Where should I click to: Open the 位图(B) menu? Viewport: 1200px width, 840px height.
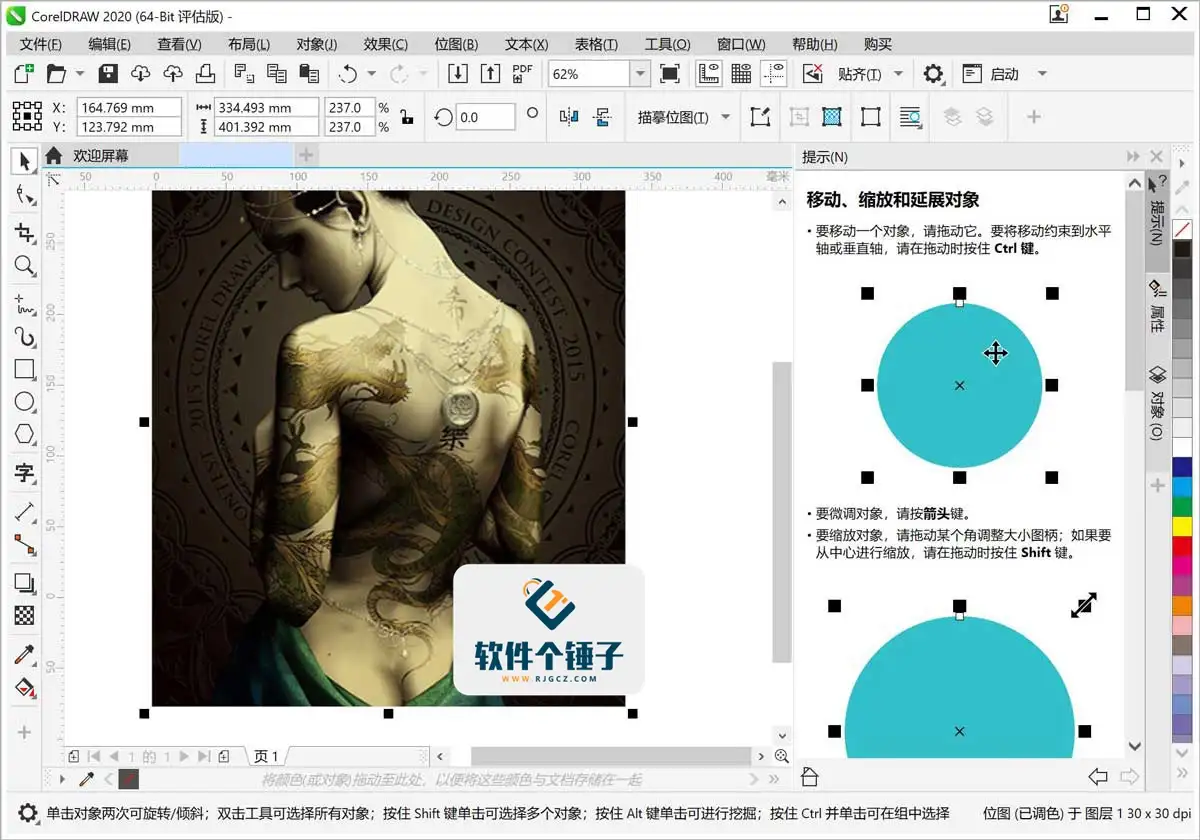456,44
